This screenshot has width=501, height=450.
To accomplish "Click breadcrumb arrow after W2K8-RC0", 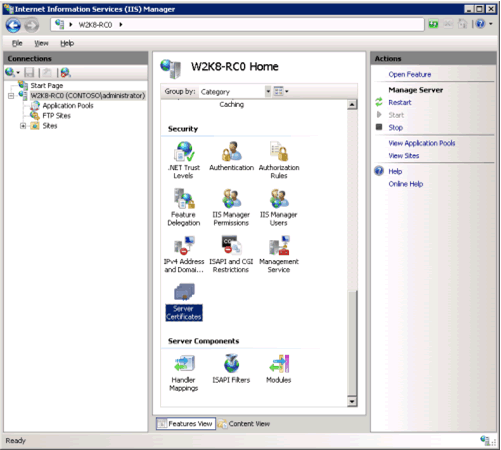I will tap(121, 24).
